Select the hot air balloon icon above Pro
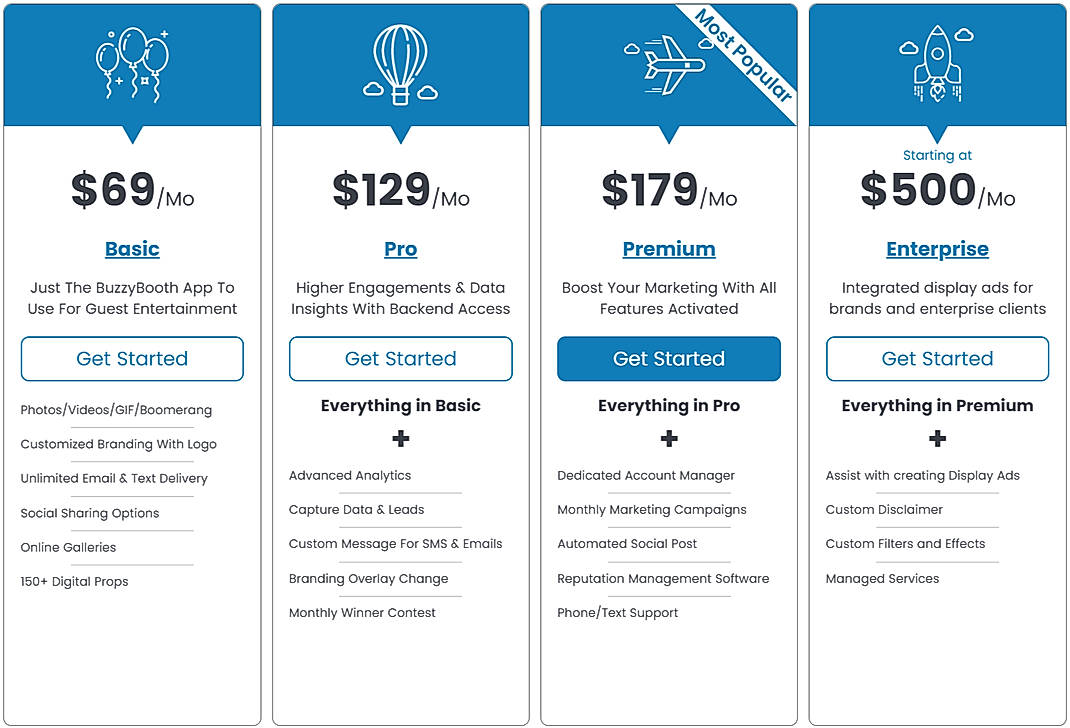This screenshot has width=1070, height=728. [x=399, y=62]
